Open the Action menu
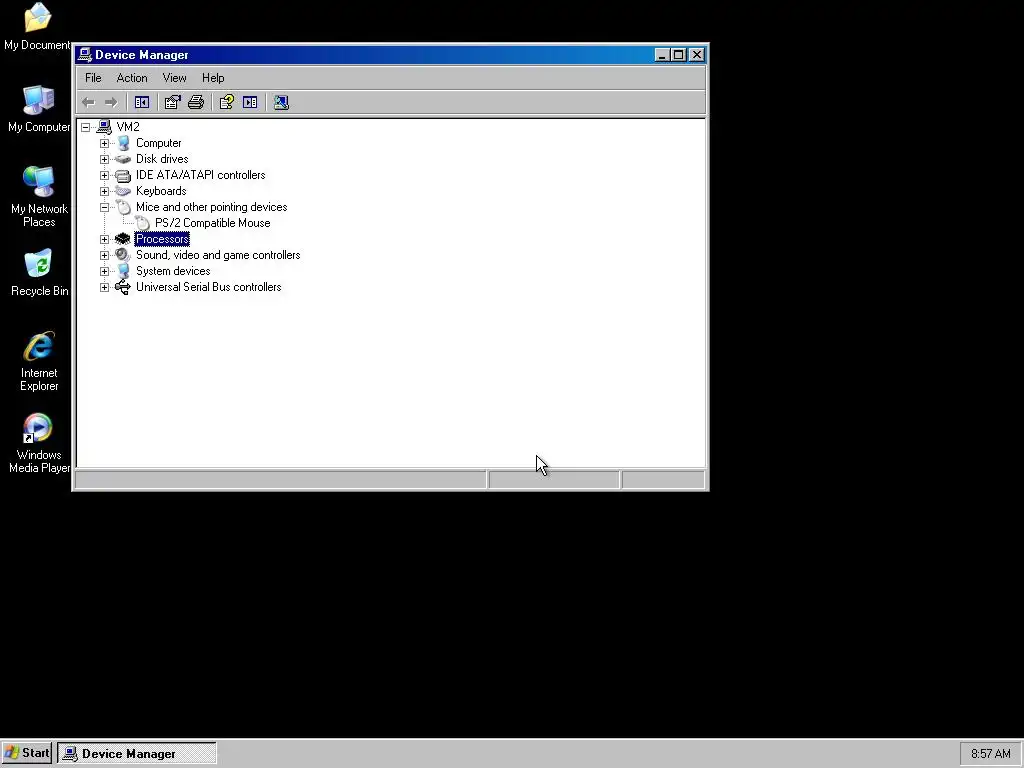The width and height of the screenshot is (1024, 768). pyautogui.click(x=132, y=78)
